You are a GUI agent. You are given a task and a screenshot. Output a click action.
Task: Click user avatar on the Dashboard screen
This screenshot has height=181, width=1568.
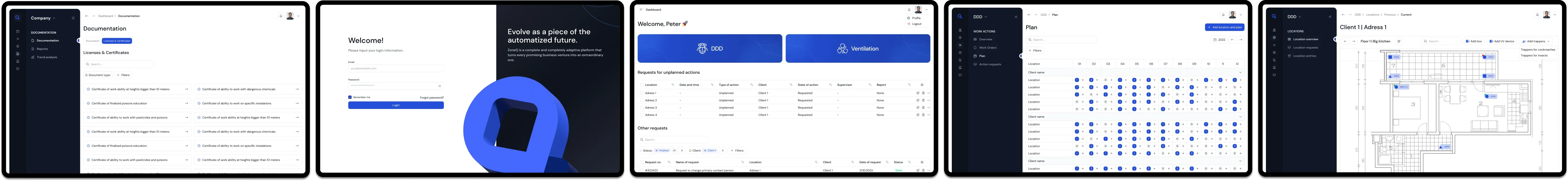919,10
